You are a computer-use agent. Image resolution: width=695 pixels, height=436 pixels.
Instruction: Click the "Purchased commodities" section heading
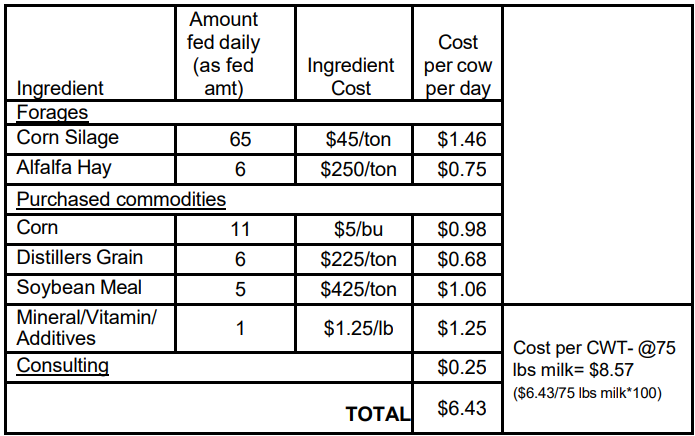(x=120, y=199)
